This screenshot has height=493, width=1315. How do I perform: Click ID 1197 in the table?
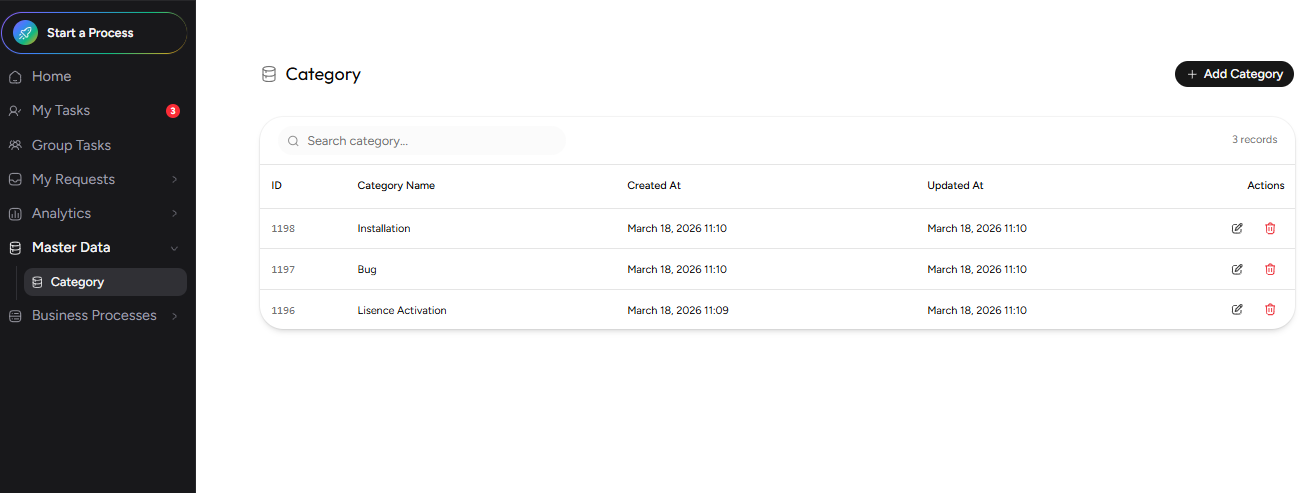tap(283, 270)
